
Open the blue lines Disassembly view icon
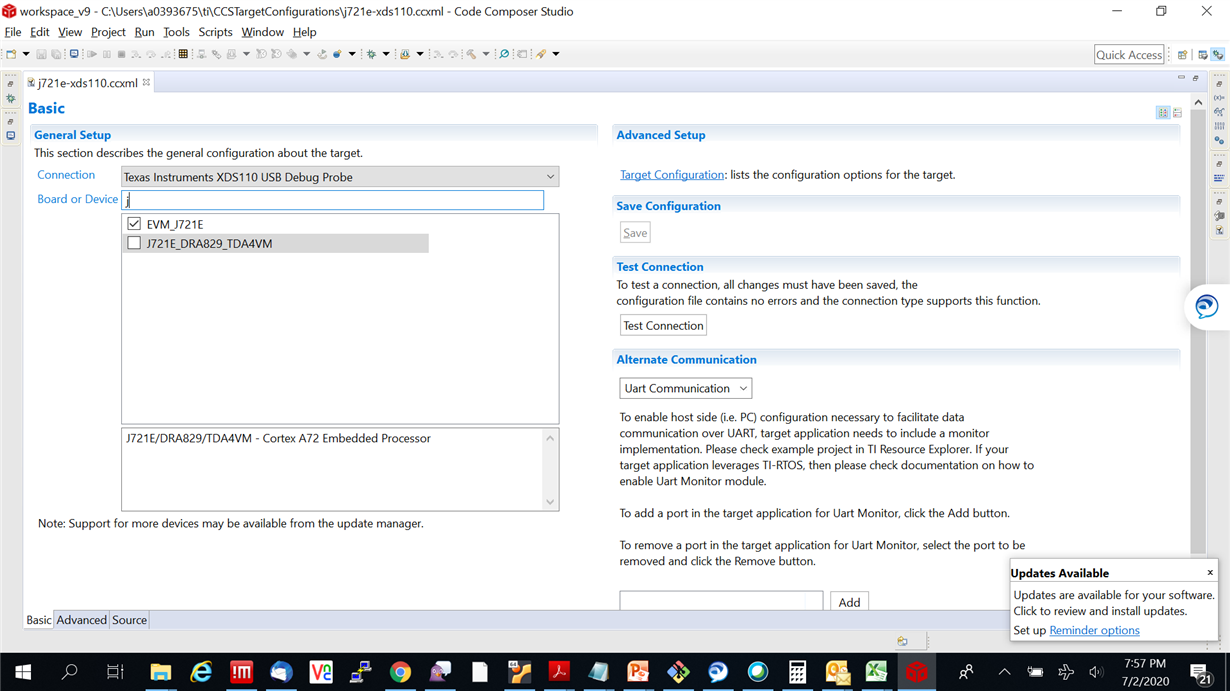1219,178
